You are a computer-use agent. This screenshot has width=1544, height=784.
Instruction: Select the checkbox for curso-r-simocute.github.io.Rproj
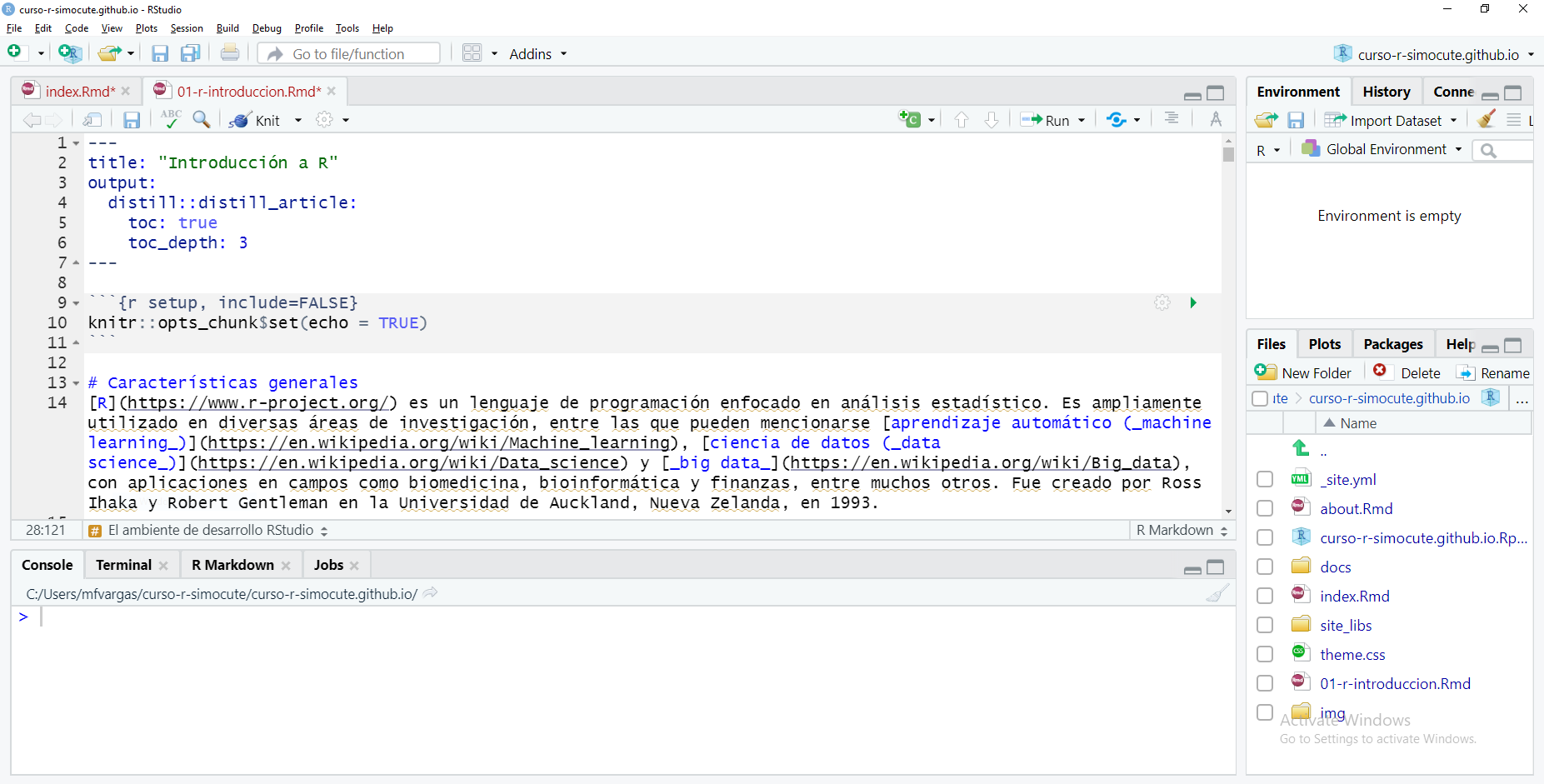[x=1265, y=537]
